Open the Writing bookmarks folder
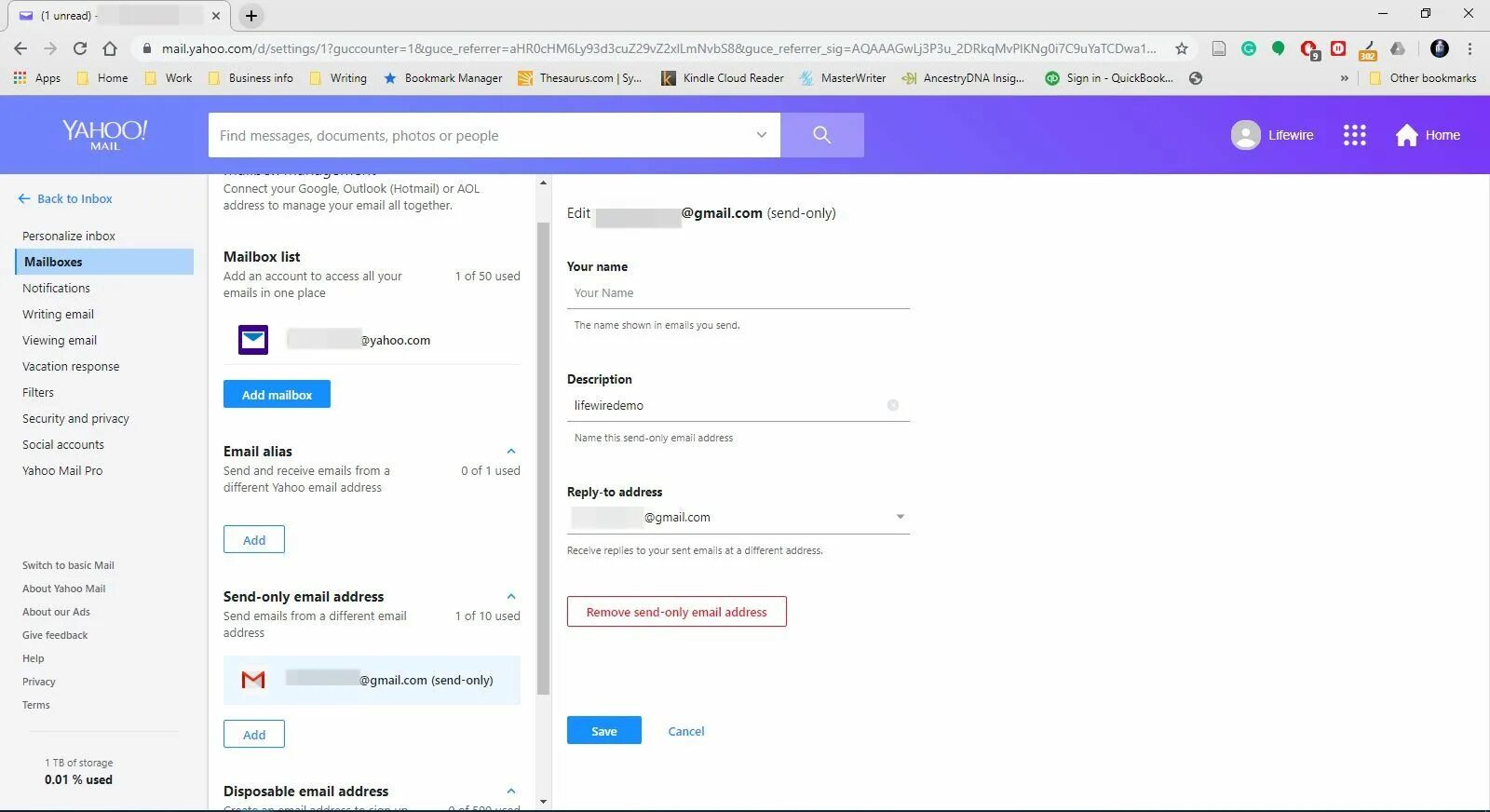 [338, 78]
